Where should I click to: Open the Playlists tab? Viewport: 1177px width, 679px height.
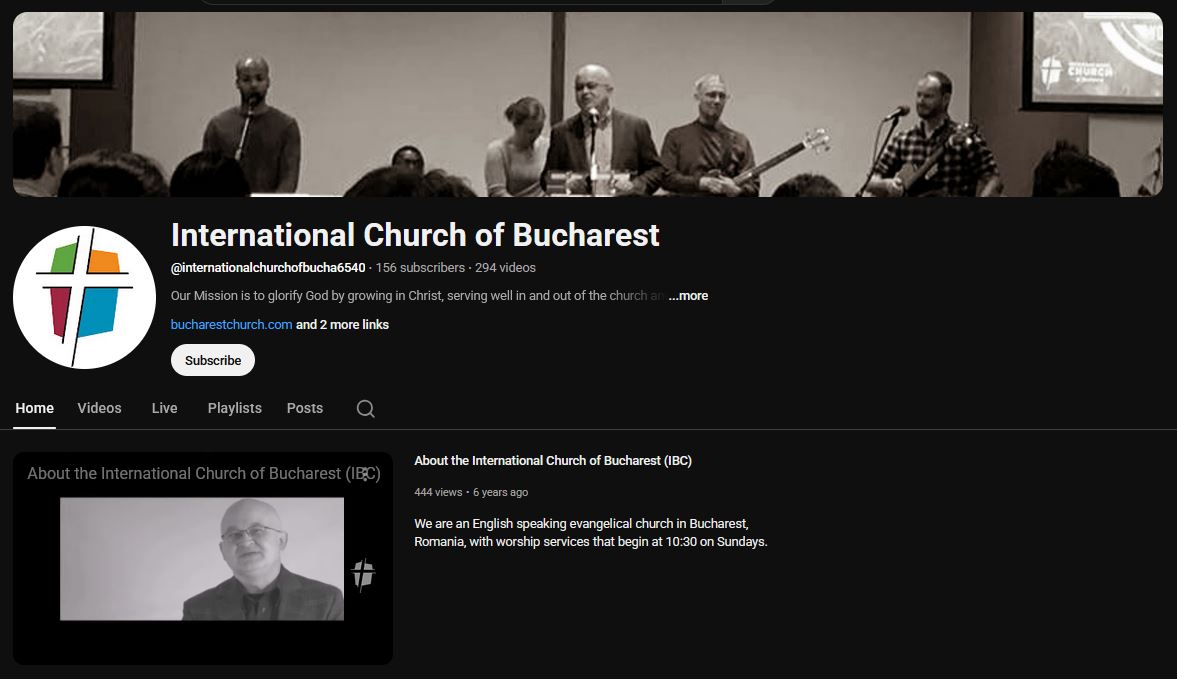(x=235, y=408)
